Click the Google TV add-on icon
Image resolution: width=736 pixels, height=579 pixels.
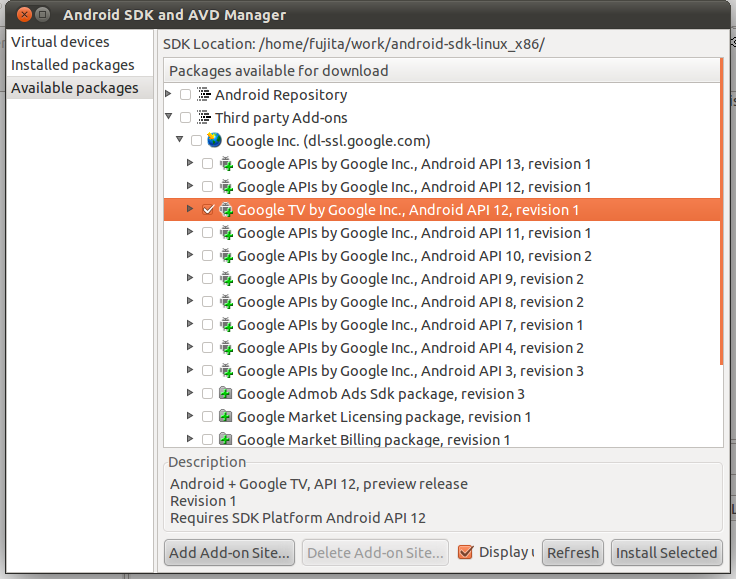tap(226, 209)
